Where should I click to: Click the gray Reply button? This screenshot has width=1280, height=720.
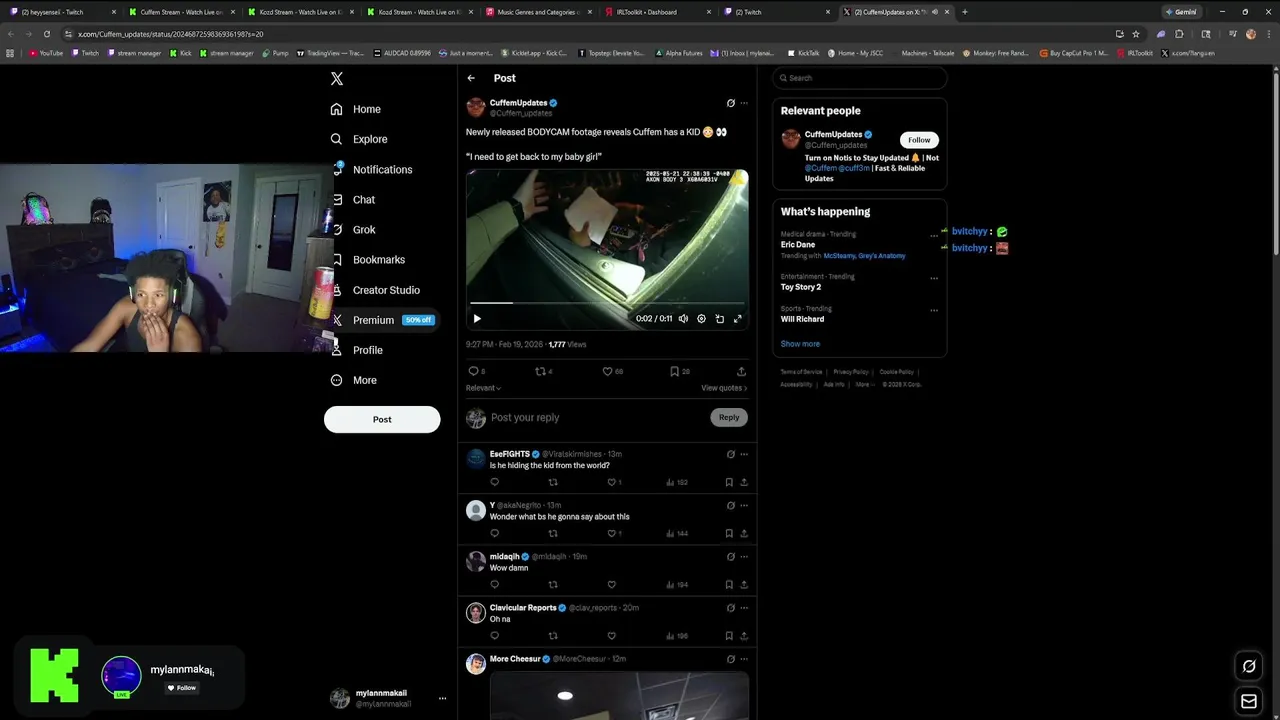(x=729, y=418)
